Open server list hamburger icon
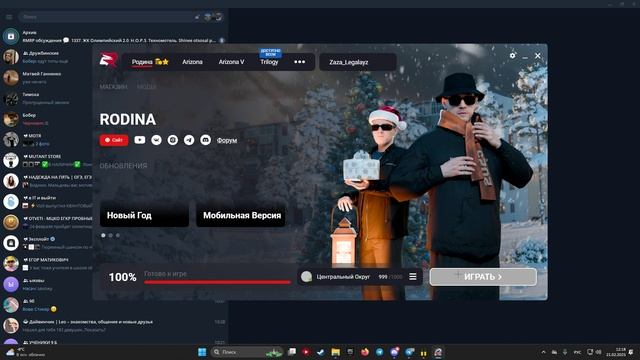The image size is (640, 360). coord(413,277)
